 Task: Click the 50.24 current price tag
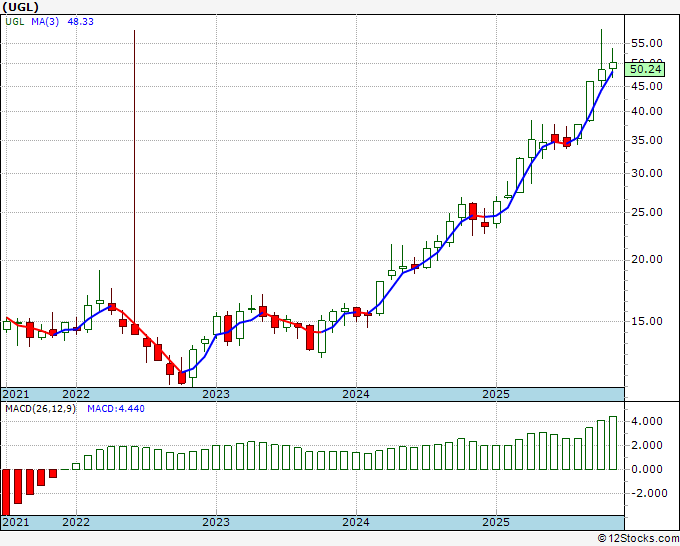646,69
